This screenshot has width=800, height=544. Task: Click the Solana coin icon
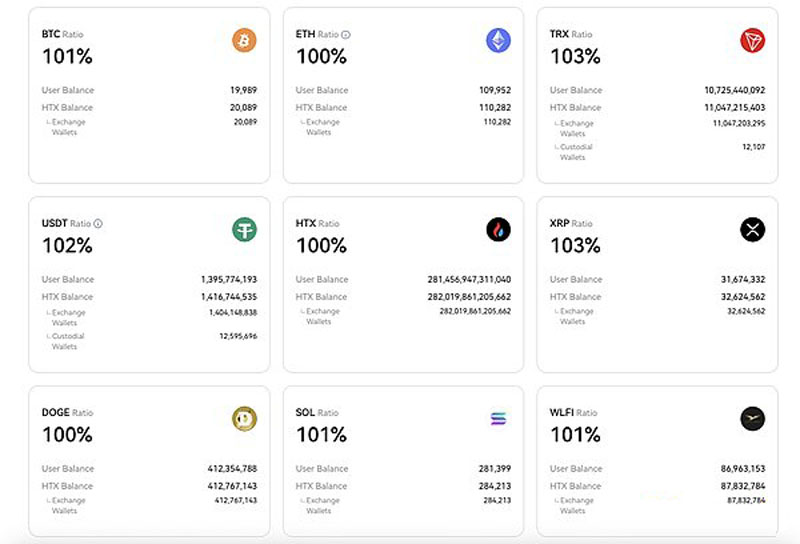point(498,419)
